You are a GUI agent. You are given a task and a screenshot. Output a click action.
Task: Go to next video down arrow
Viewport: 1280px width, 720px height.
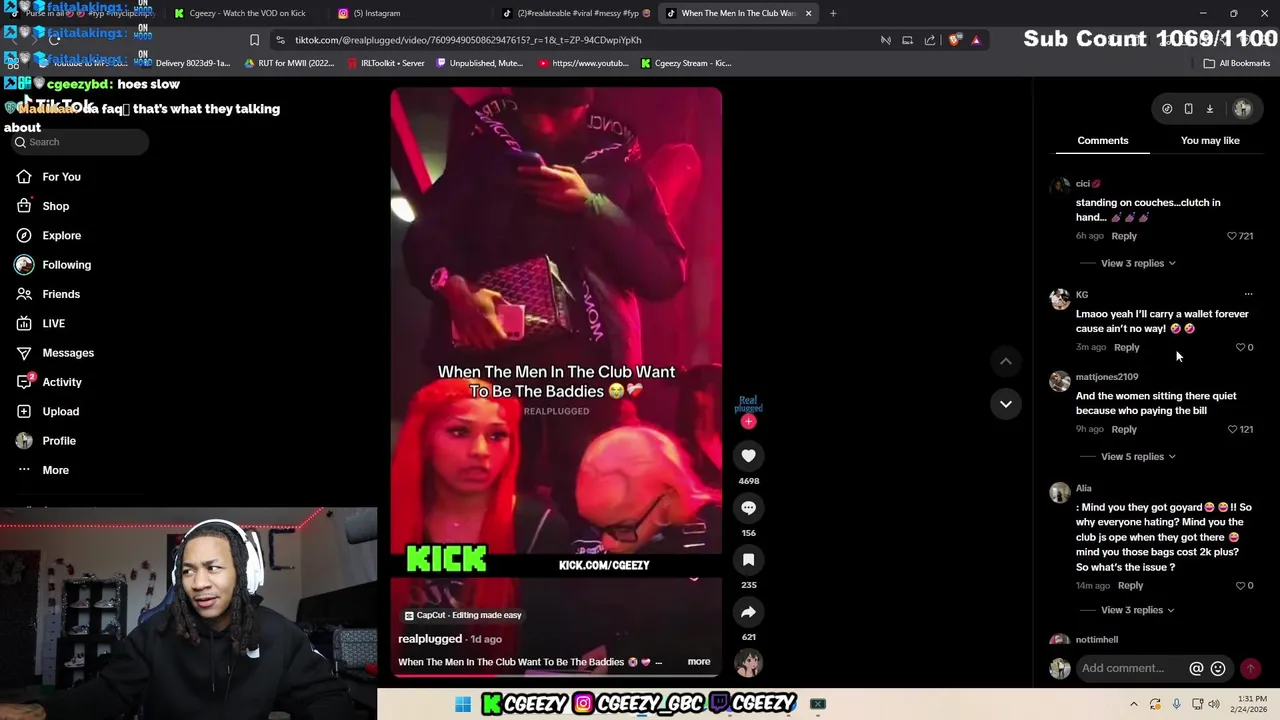point(1006,404)
